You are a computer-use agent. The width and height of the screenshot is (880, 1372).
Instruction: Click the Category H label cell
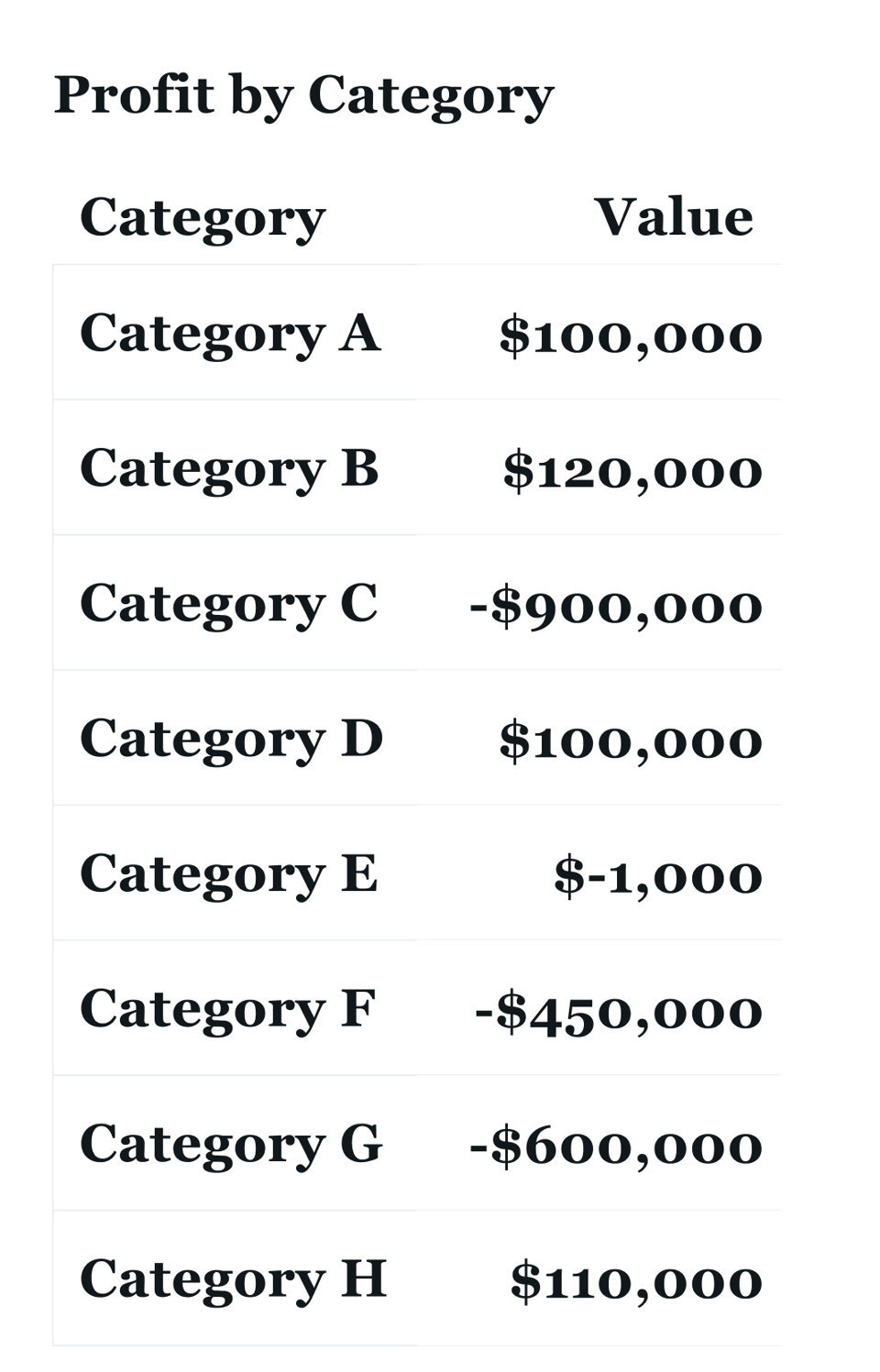pos(233,1279)
